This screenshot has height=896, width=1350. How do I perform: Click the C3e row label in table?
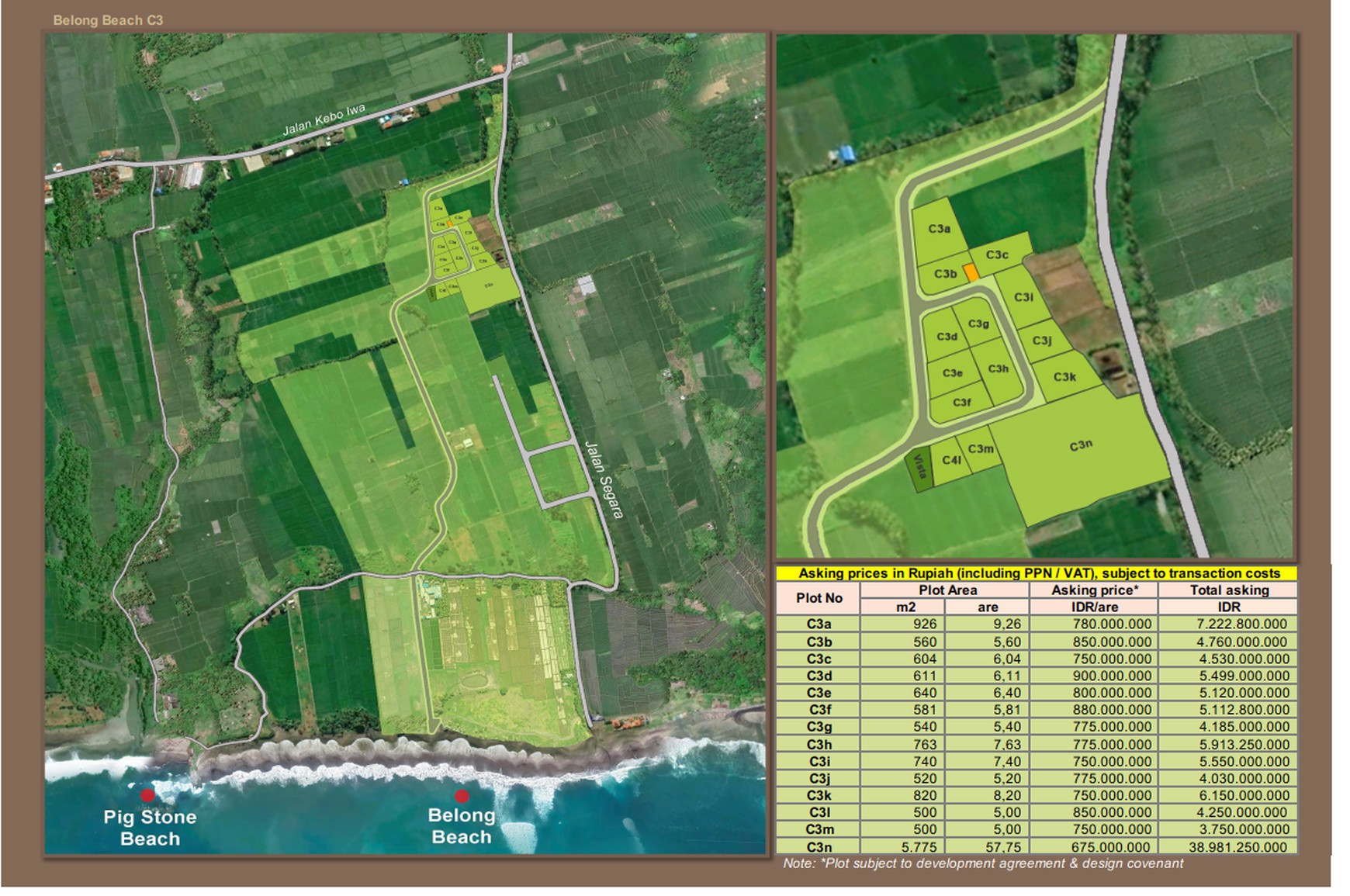click(819, 693)
